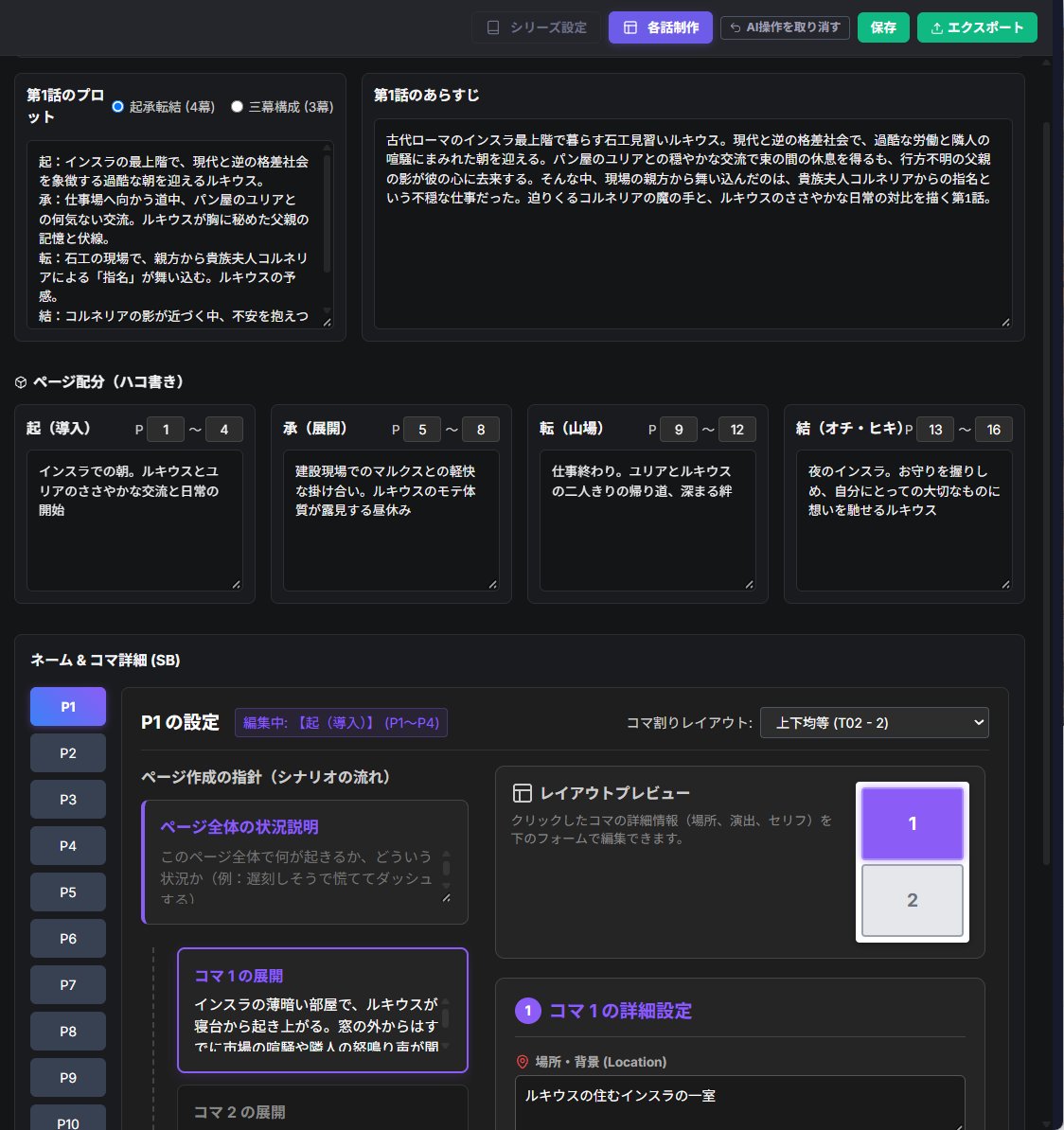Click the 第1話のあらすじ text area
The image size is (1064, 1130).
pyautogui.click(x=693, y=223)
